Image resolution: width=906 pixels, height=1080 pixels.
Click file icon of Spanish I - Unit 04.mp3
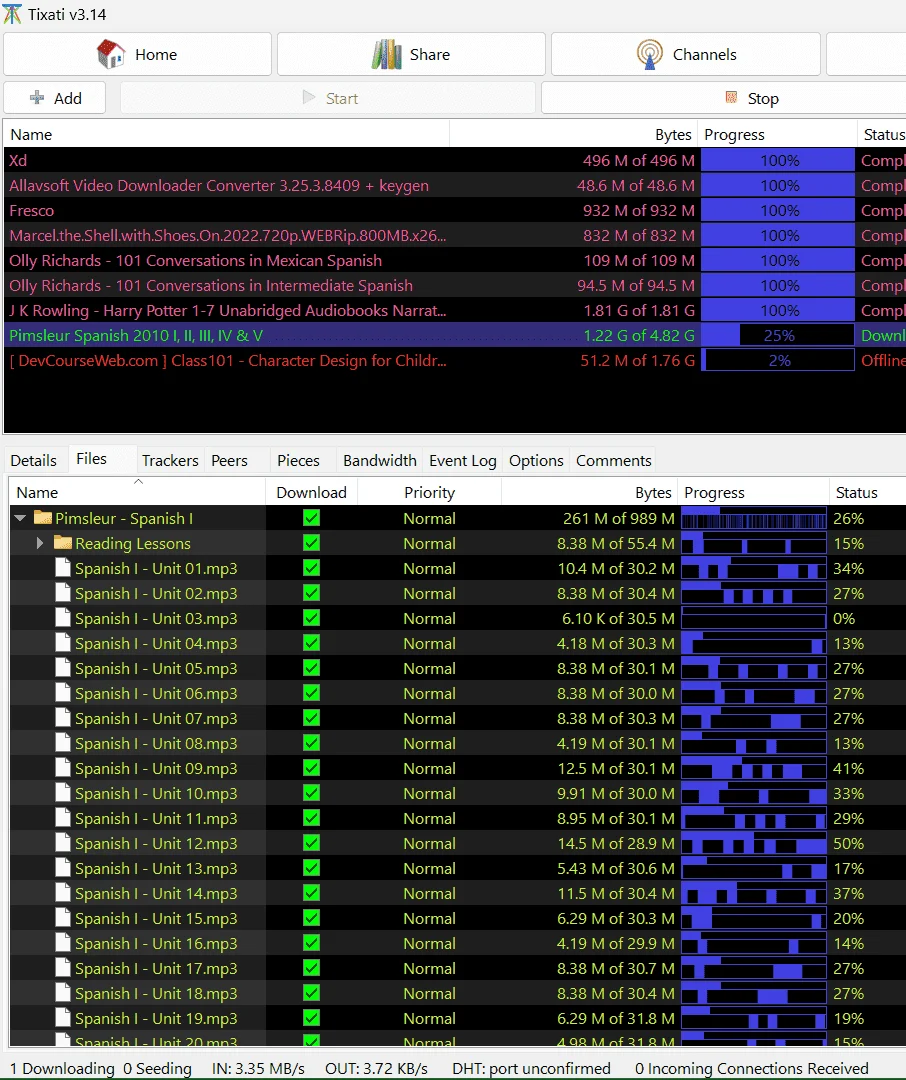(x=63, y=643)
